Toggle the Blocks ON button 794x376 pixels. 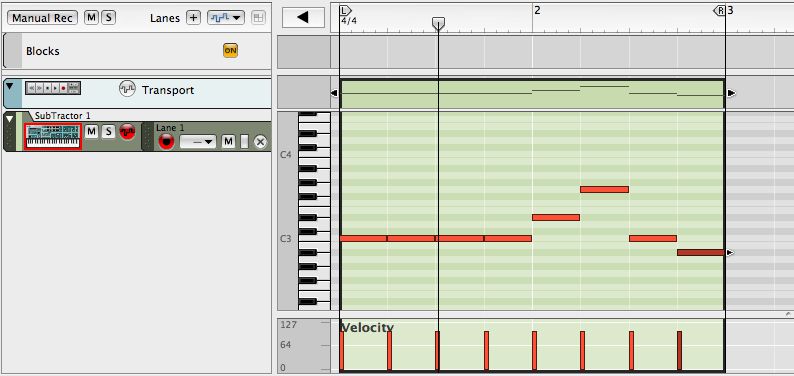click(x=230, y=51)
